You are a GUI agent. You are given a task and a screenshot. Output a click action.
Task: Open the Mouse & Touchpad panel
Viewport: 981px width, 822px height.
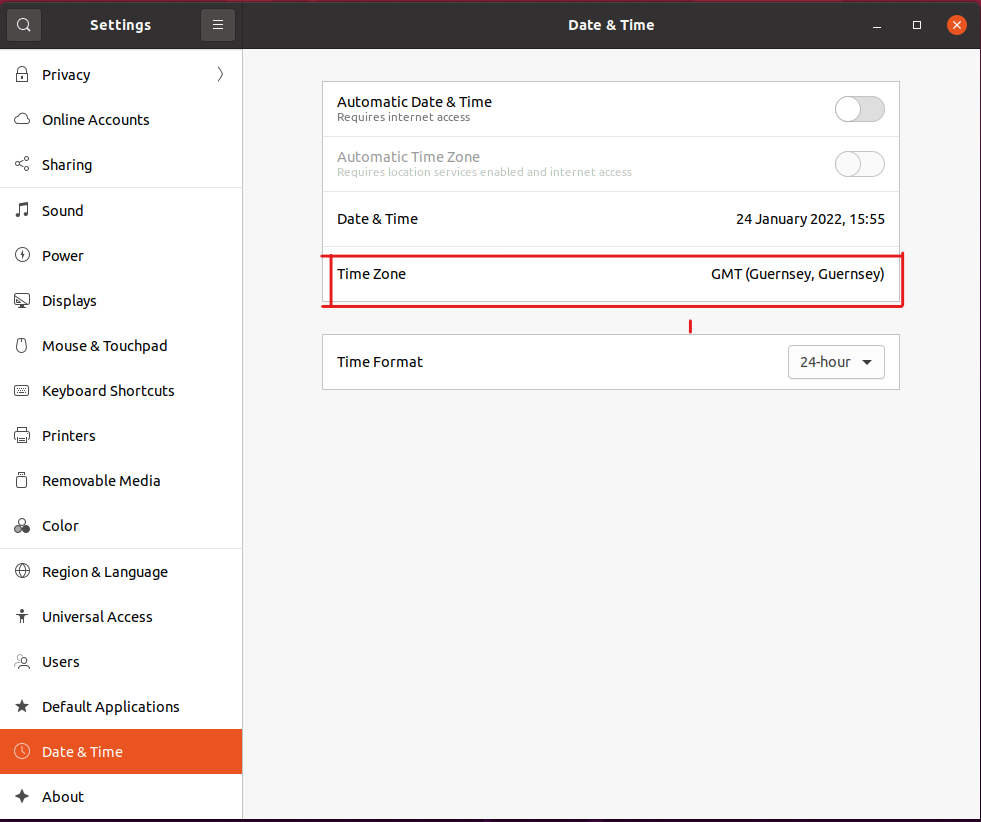[x=104, y=346]
